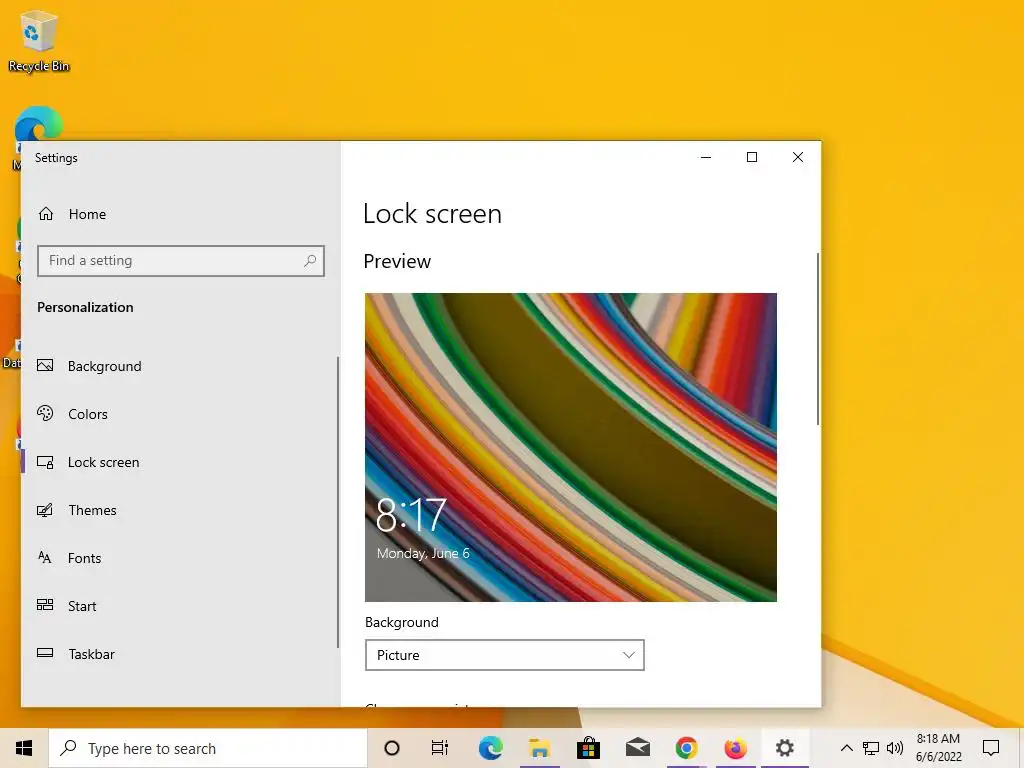Open the Action Center notifications icon
Image resolution: width=1024 pixels, height=768 pixels.
pyautogui.click(x=991, y=748)
